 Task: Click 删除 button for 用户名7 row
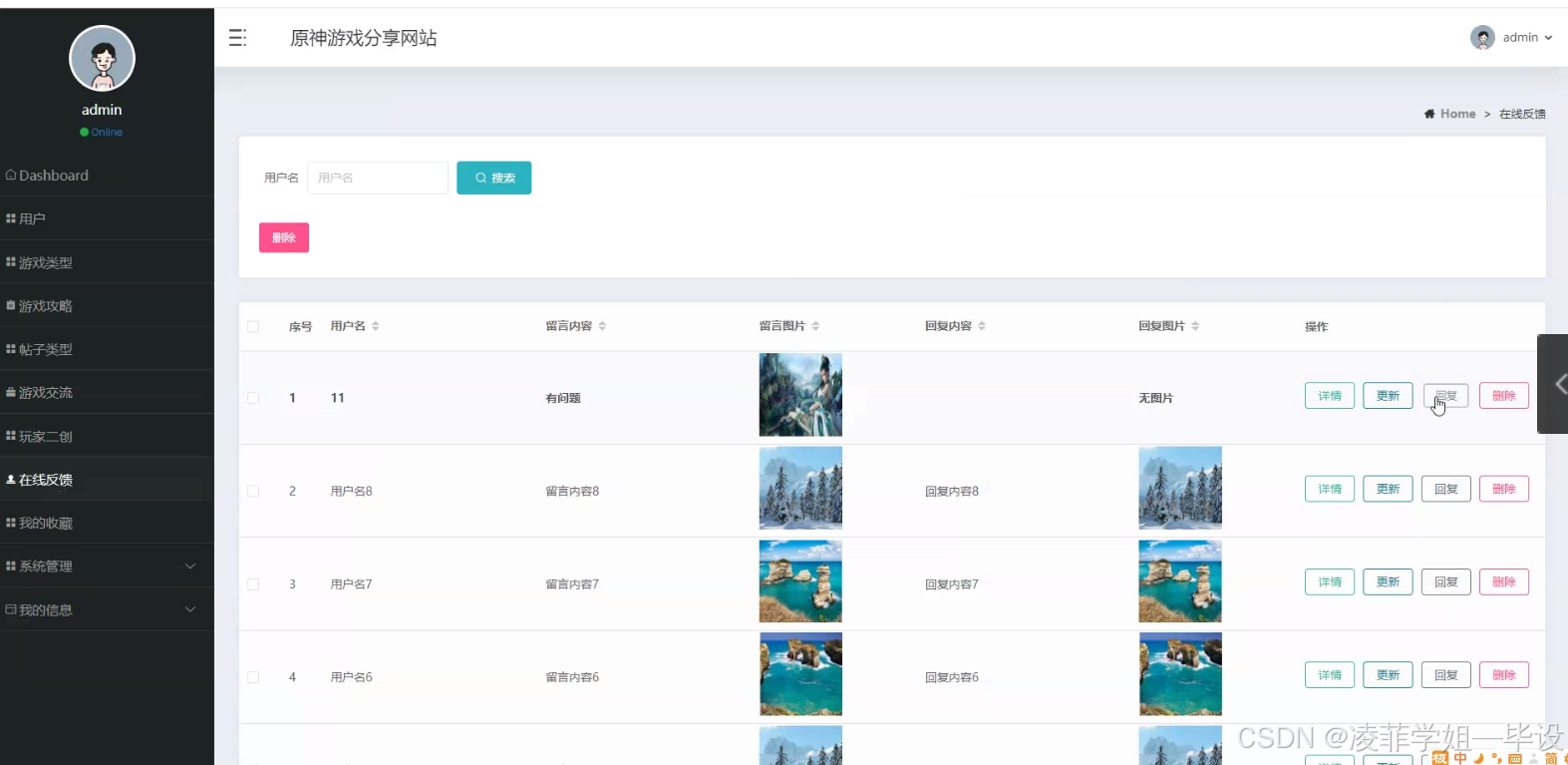coord(1504,581)
